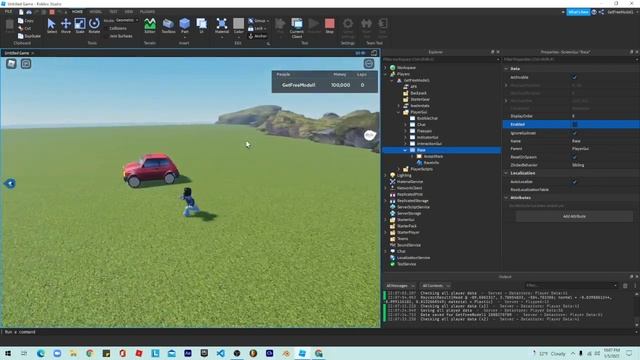This screenshot has width=640, height=360.
Task: Switch to the HOME ribbon tab
Action: [x=77, y=11]
